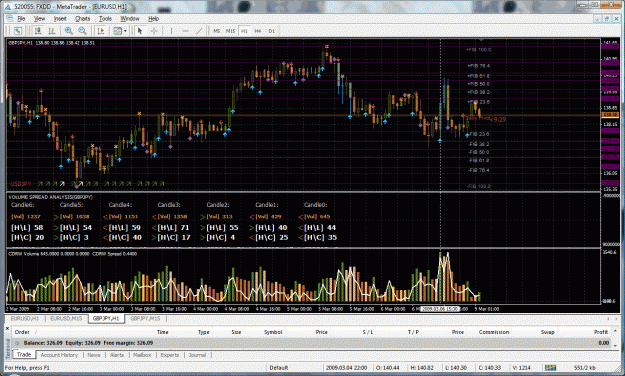Open the Tools menu

click(x=105, y=19)
